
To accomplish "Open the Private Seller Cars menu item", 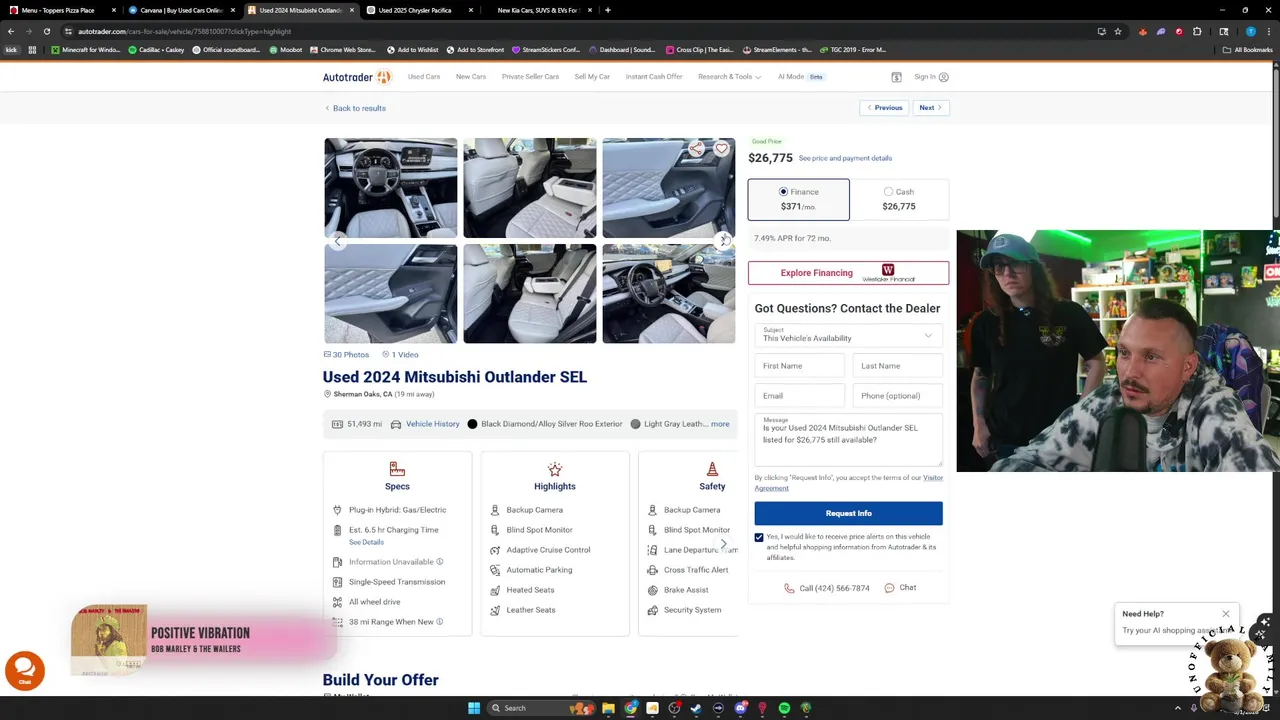I will pyautogui.click(x=530, y=77).
